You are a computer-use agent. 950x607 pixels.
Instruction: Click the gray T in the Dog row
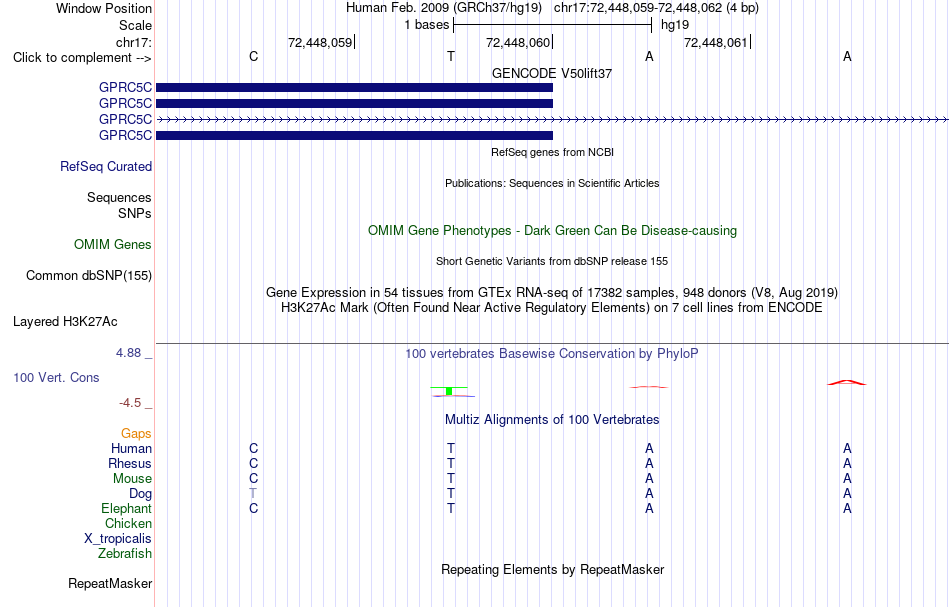click(x=253, y=494)
